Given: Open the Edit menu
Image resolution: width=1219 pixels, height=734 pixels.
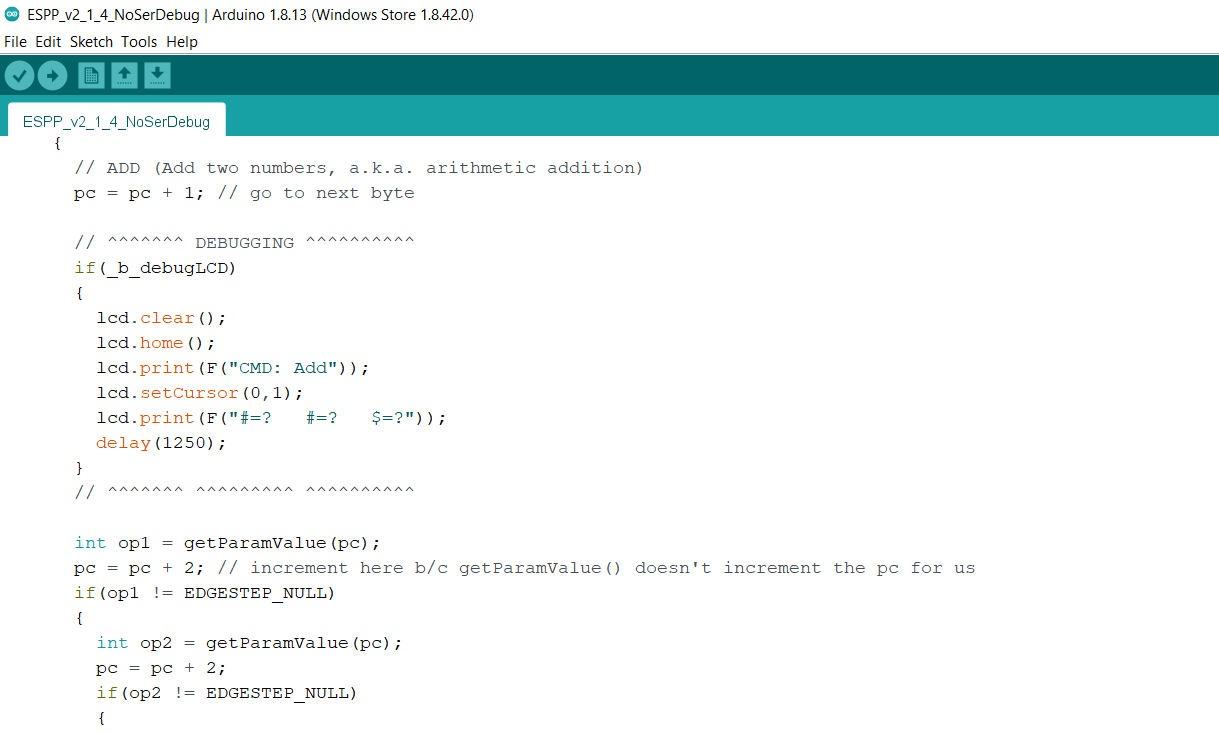Looking at the screenshot, I should (x=48, y=42).
